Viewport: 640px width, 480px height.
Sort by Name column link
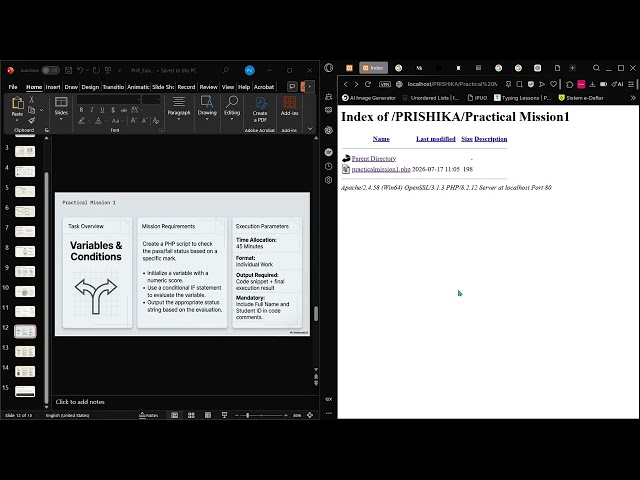click(x=381, y=139)
